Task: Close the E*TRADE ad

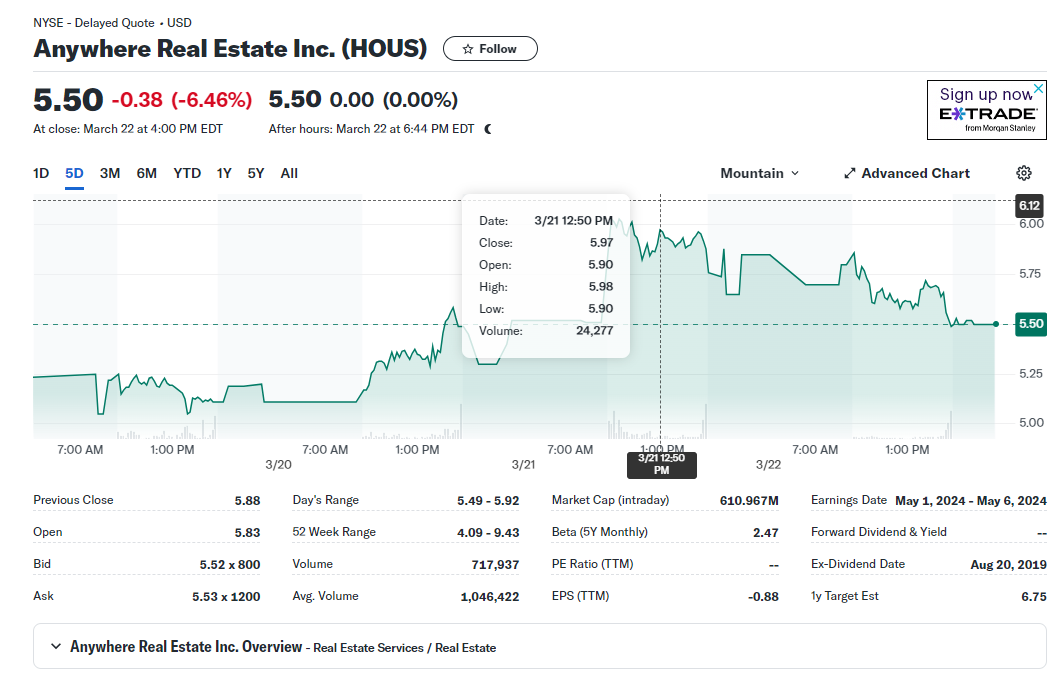Action: point(1039,89)
